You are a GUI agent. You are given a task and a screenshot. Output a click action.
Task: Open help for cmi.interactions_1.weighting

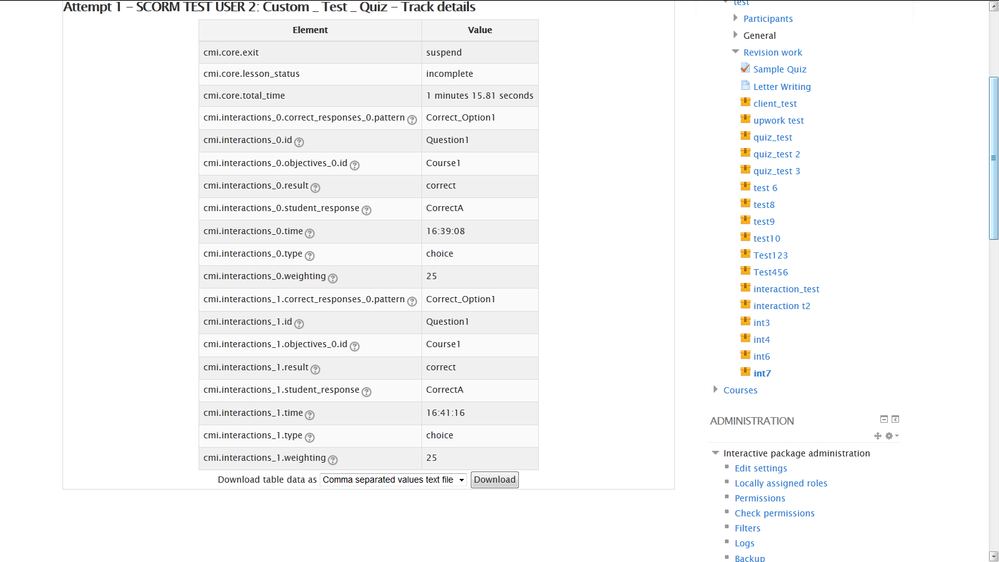coord(333,459)
